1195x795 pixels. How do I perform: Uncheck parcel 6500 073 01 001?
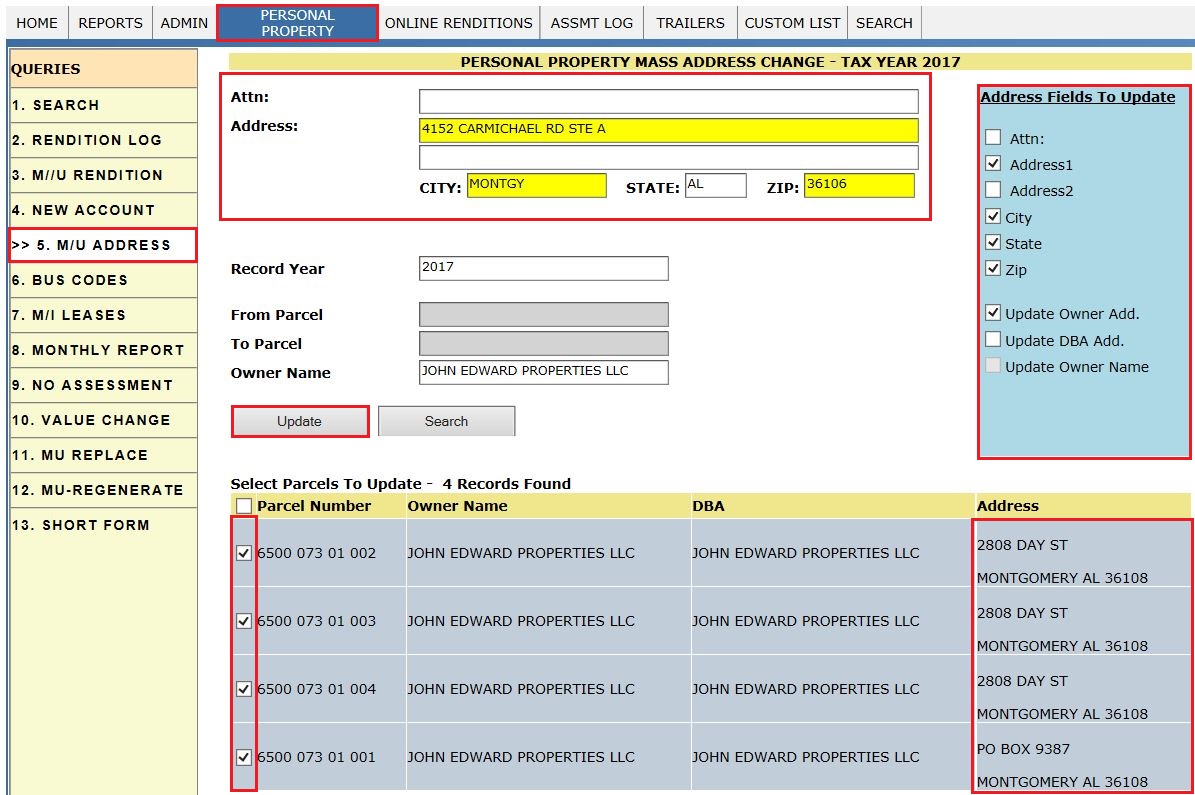[244, 757]
